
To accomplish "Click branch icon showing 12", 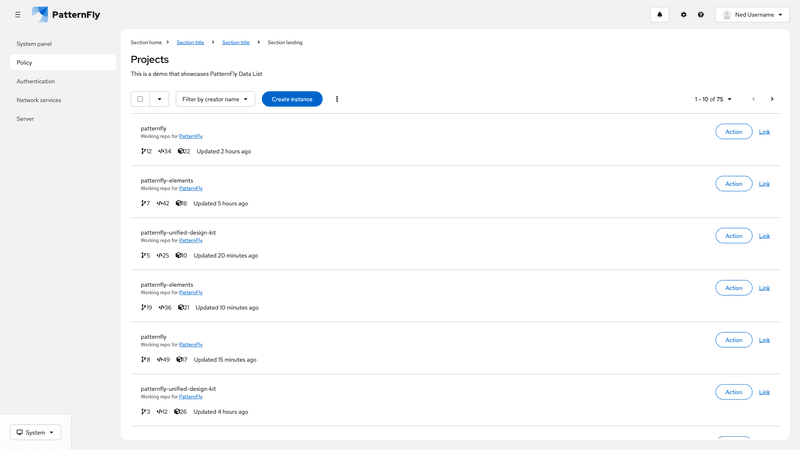I will [143, 151].
